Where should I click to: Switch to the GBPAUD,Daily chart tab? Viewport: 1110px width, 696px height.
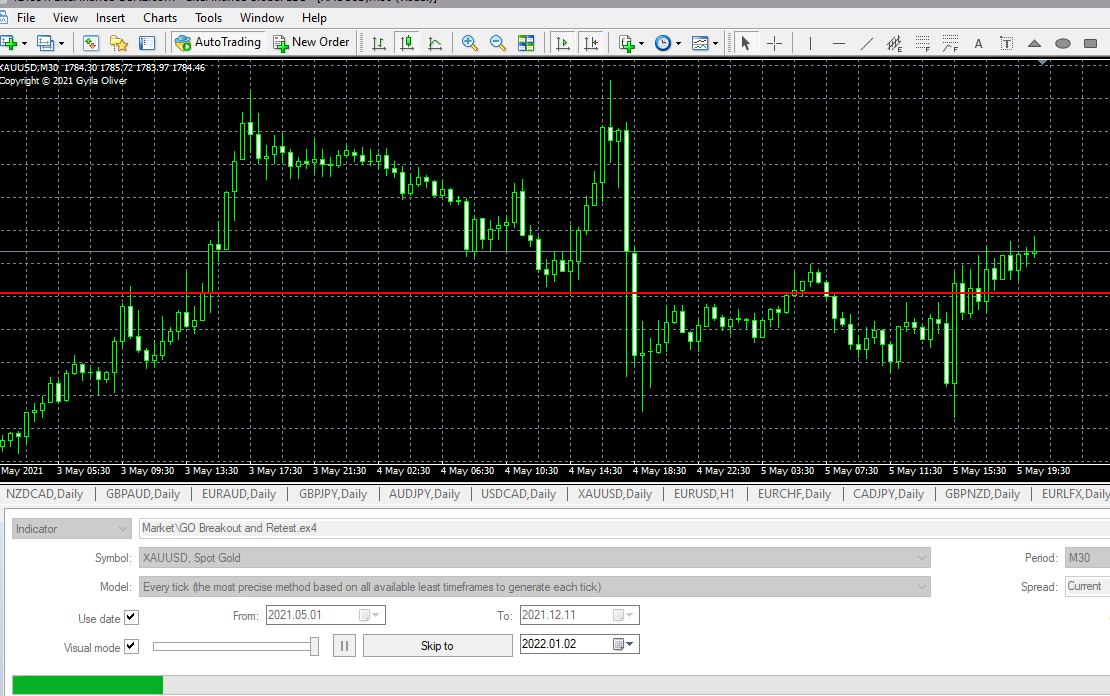pos(143,494)
